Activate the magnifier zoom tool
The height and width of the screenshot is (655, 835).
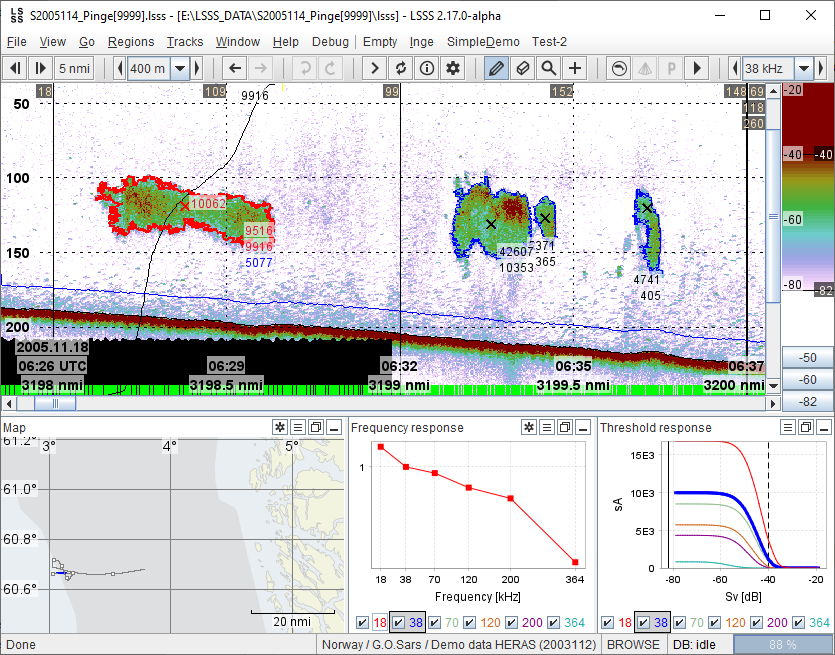[x=548, y=68]
